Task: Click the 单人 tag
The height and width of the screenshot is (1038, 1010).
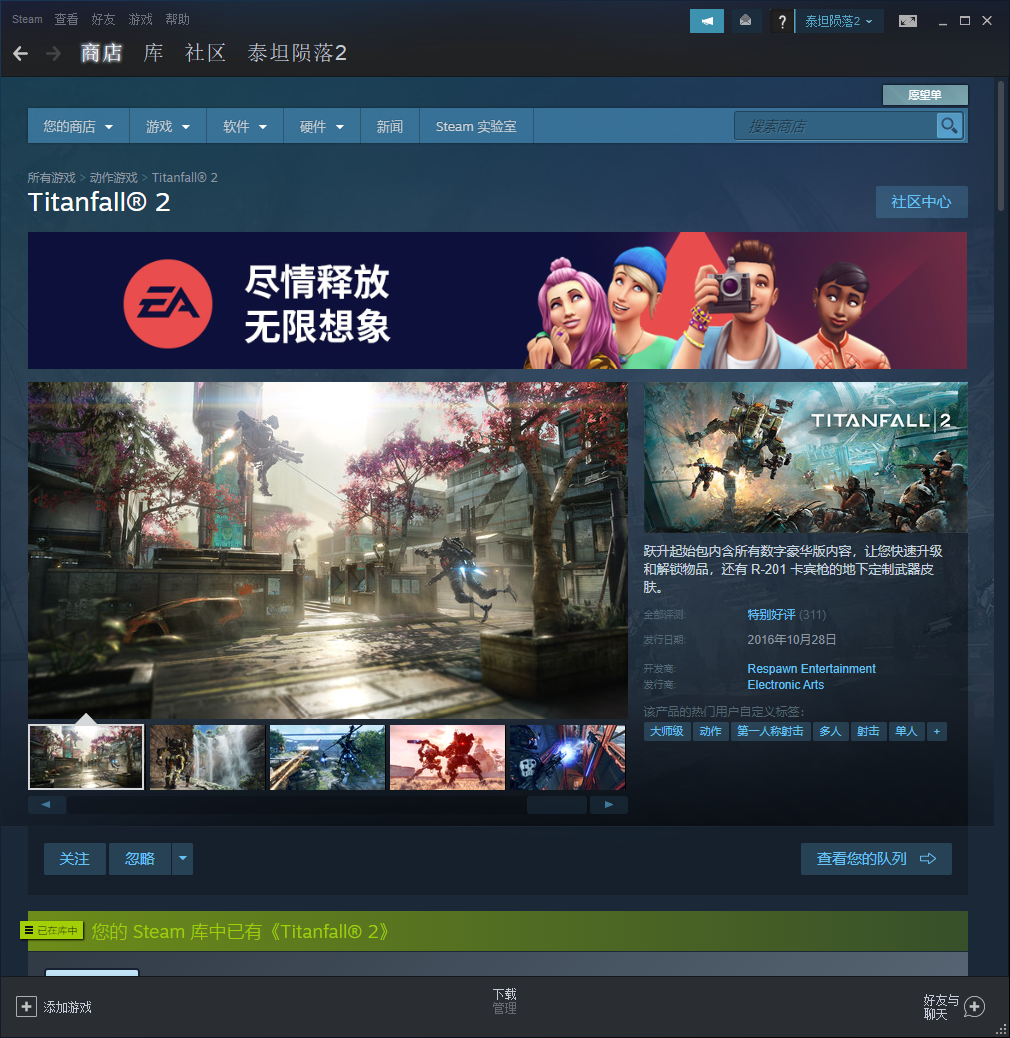Action: coord(906,731)
